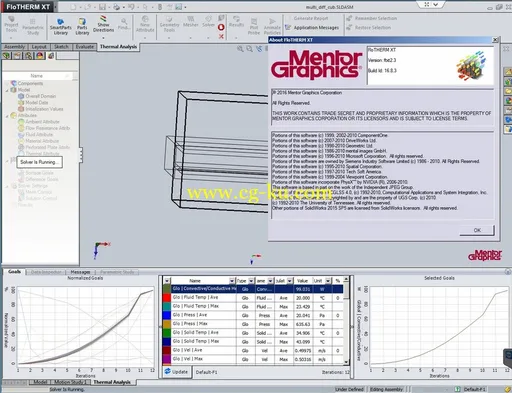The width and height of the screenshot is (512, 393).
Task: Switch to the Sketch ribbon tab
Action: tap(61, 47)
